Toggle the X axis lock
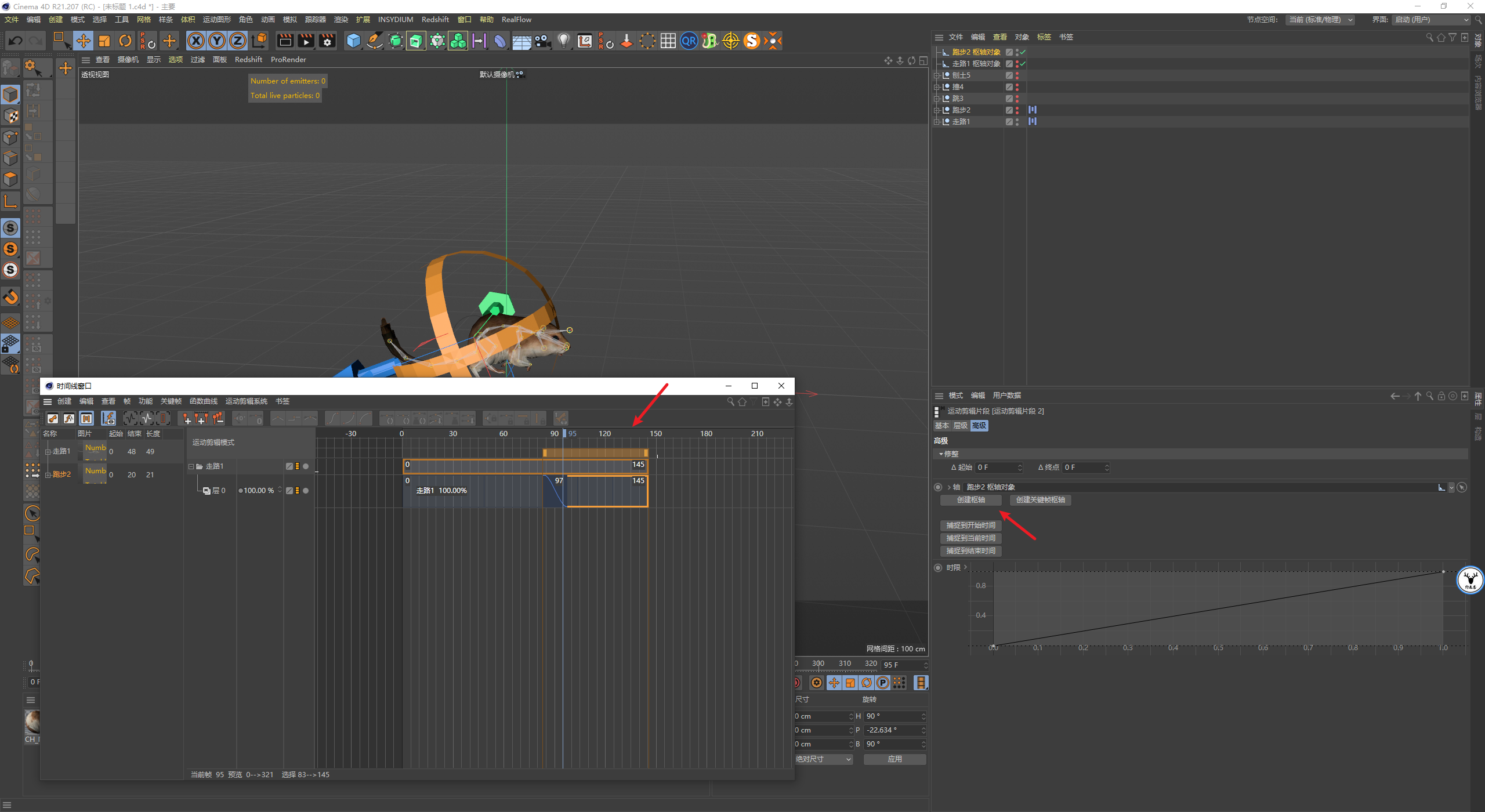 (196, 41)
